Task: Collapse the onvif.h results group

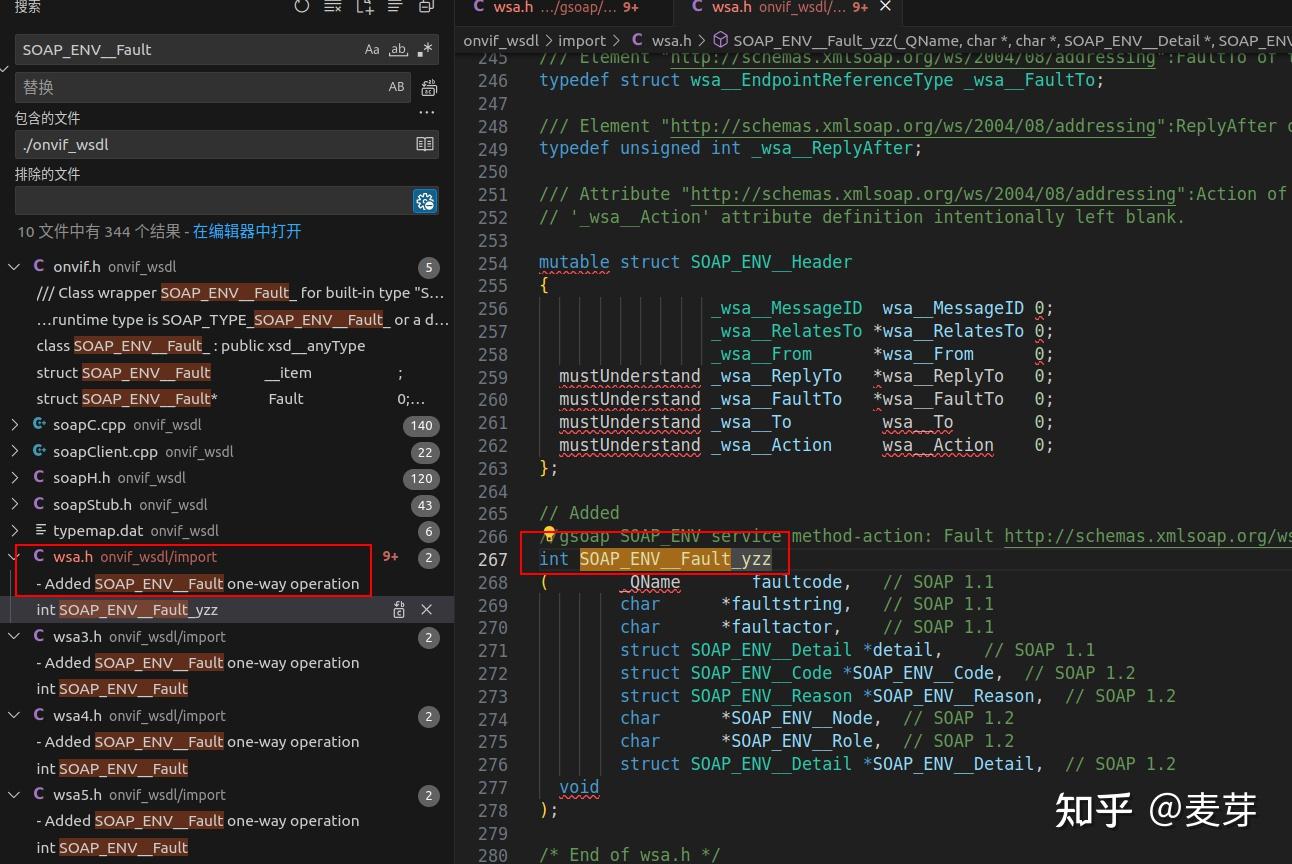Action: pos(15,267)
